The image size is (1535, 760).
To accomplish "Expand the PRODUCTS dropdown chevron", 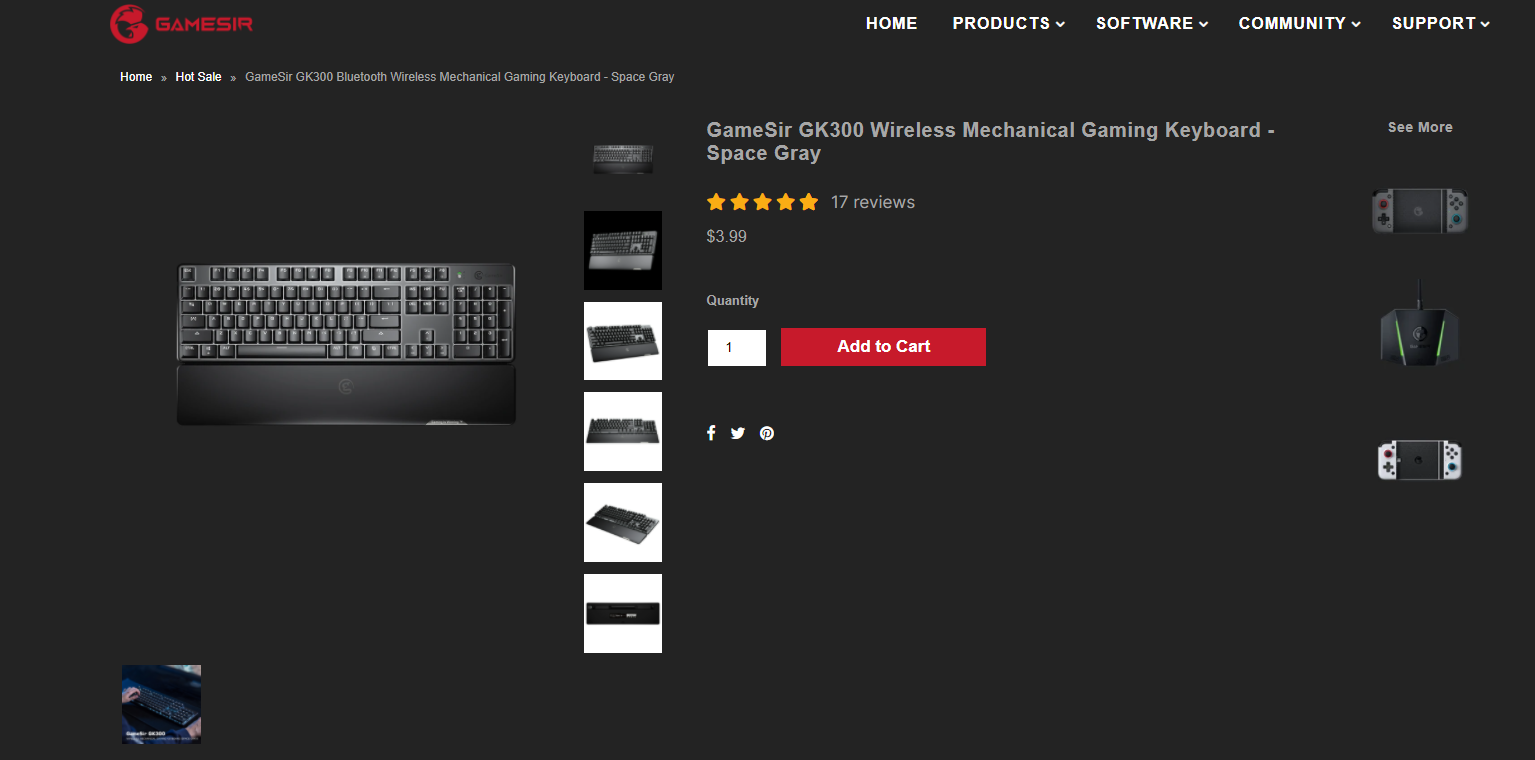I will 1060,24.
